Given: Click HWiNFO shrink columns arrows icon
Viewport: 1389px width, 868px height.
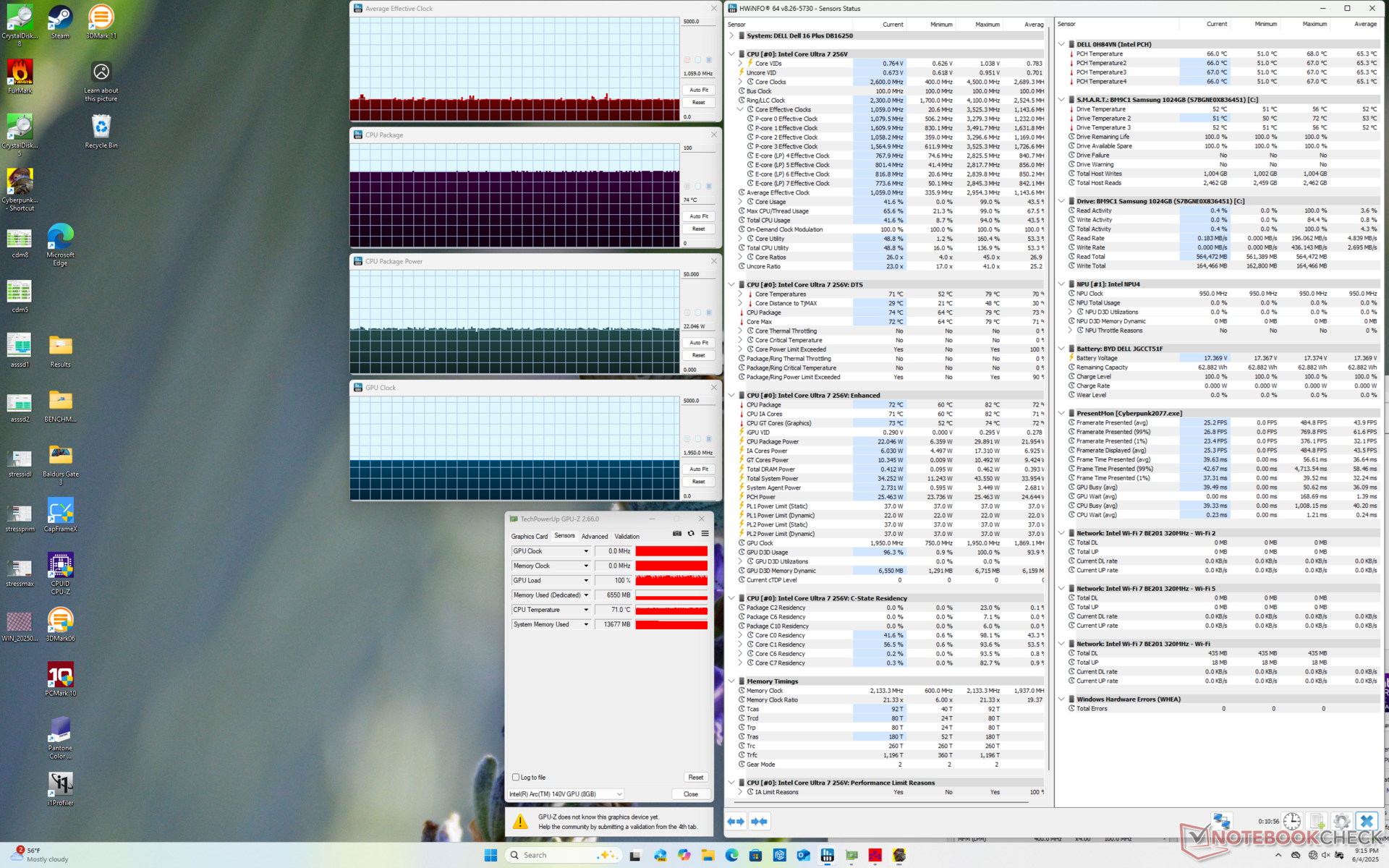Looking at the screenshot, I should (x=759, y=821).
